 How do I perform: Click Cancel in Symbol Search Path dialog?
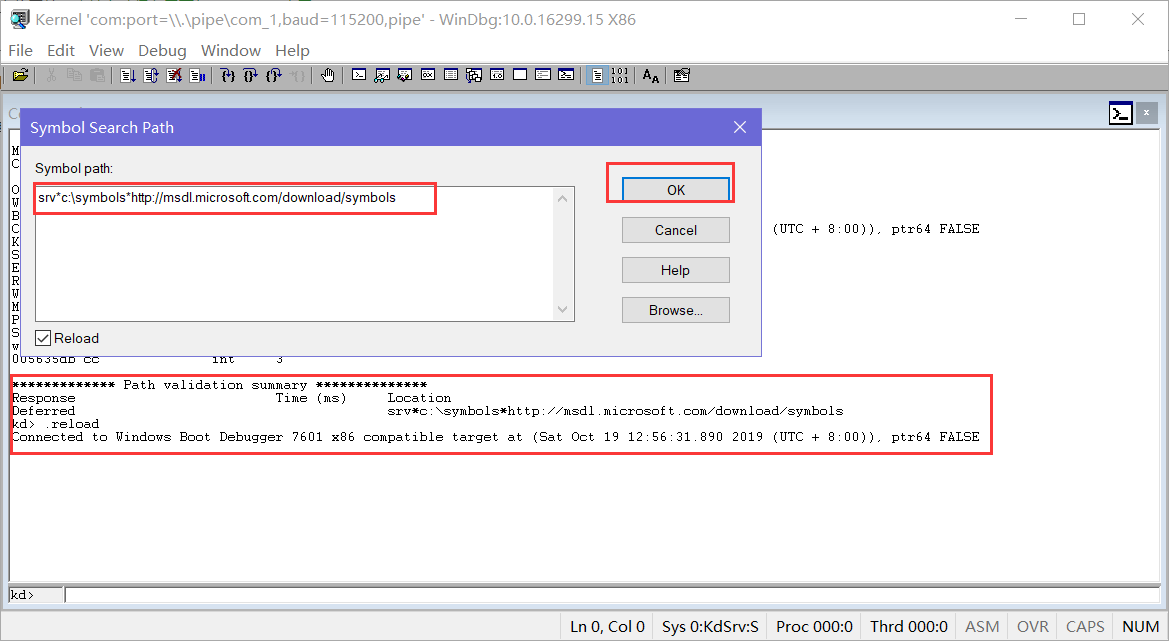[675, 230]
